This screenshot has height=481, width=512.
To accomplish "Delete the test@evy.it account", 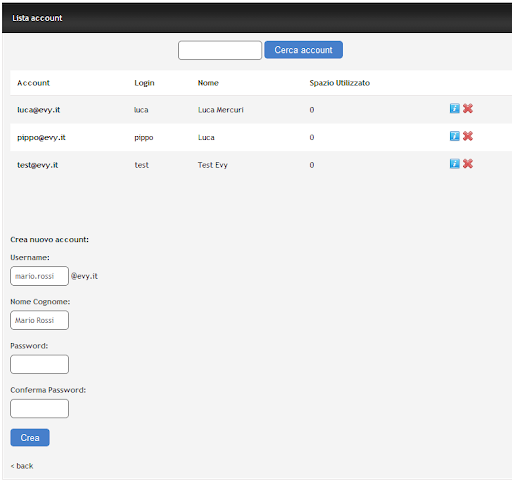I will click(x=468, y=164).
